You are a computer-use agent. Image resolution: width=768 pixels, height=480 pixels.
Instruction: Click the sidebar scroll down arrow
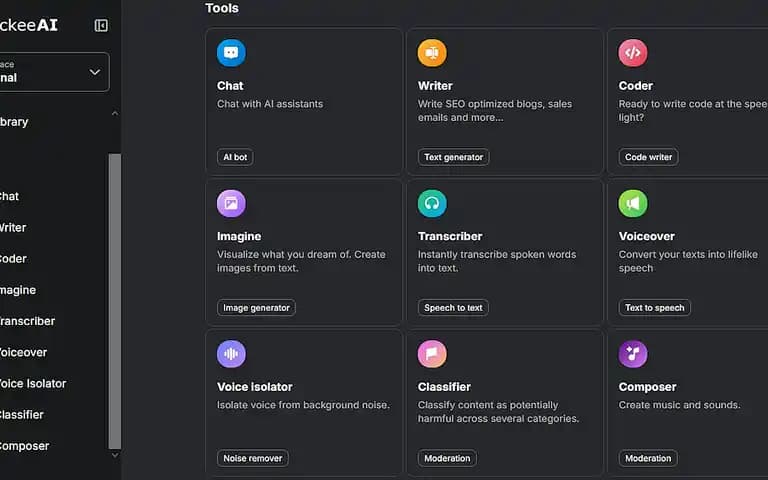coord(115,455)
